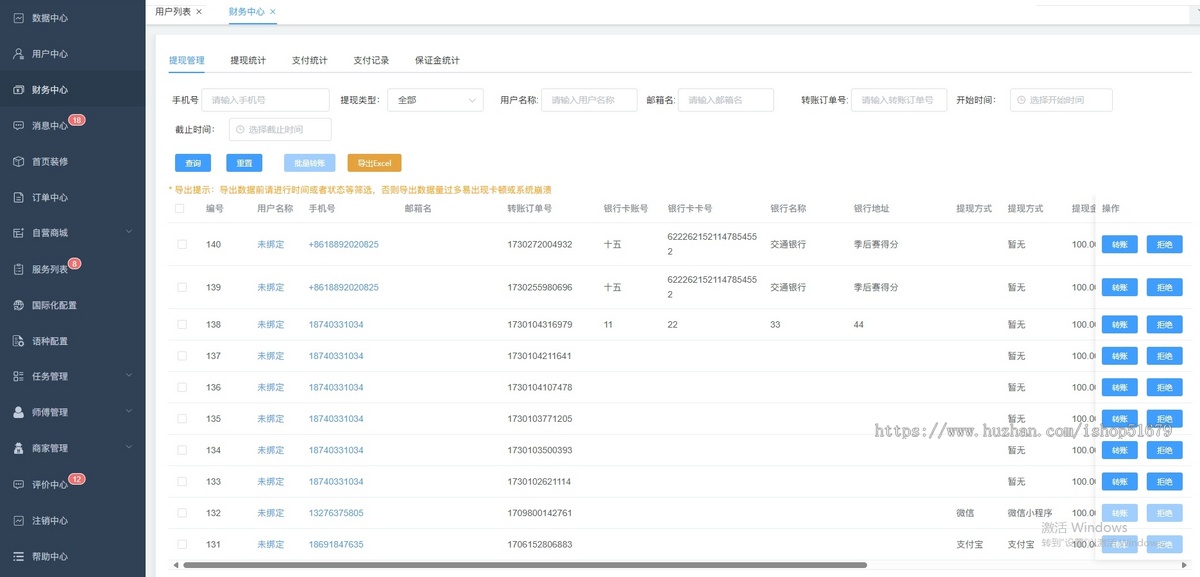Click the 消息中心 chat icon
Viewport: 1200px width, 577px height.
coord(18,126)
